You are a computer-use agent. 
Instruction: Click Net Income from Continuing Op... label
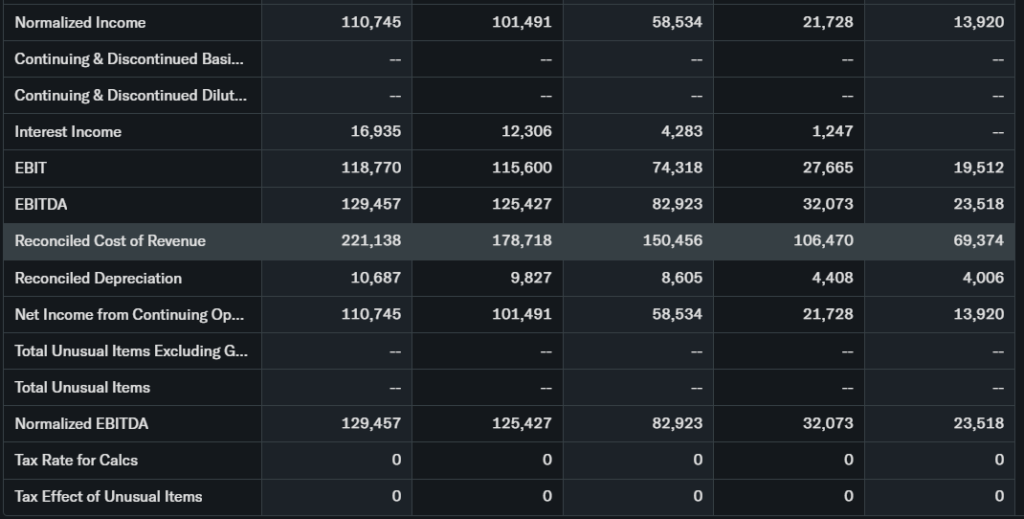129,314
